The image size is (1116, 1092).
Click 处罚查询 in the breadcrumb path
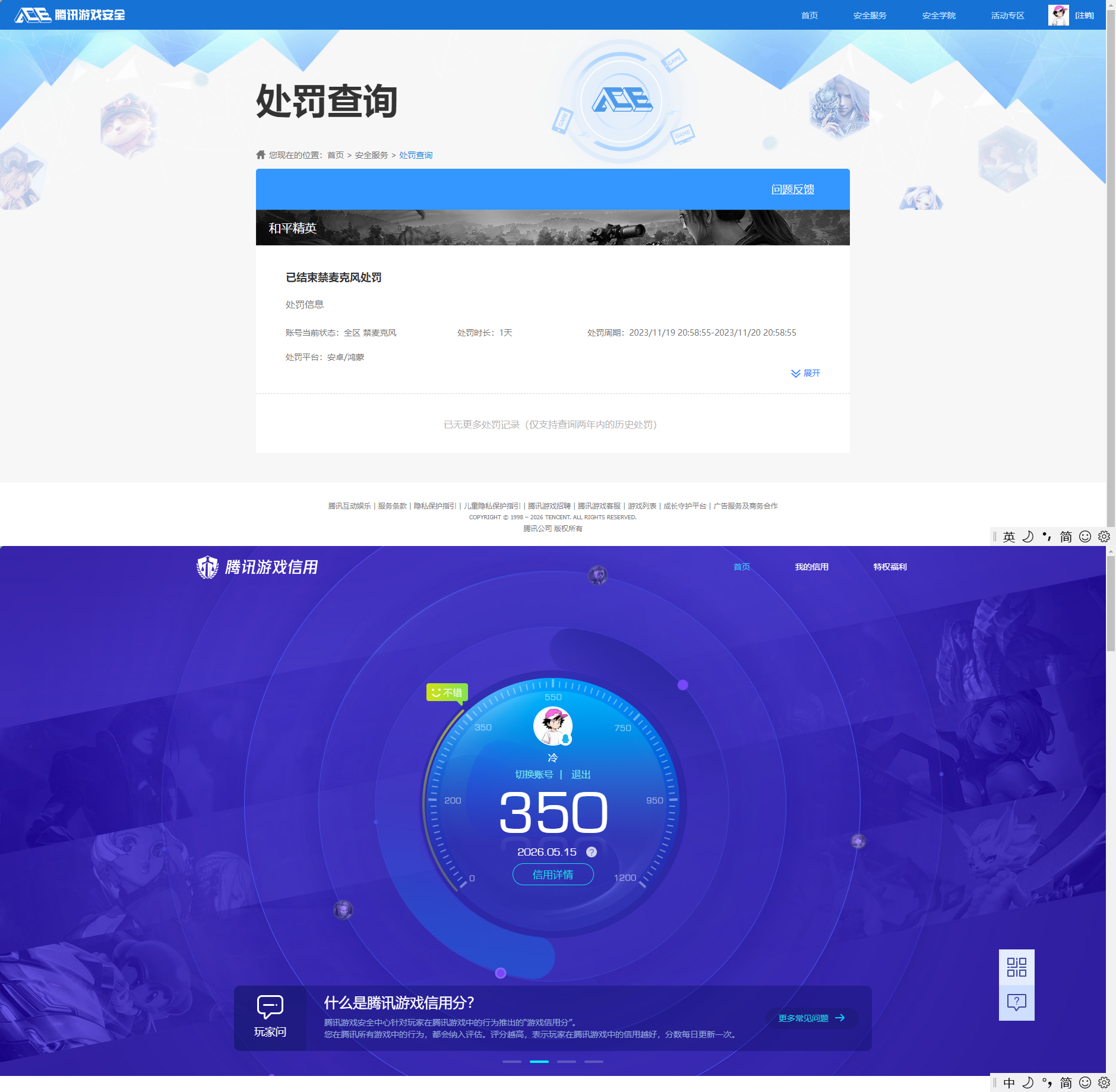point(416,155)
